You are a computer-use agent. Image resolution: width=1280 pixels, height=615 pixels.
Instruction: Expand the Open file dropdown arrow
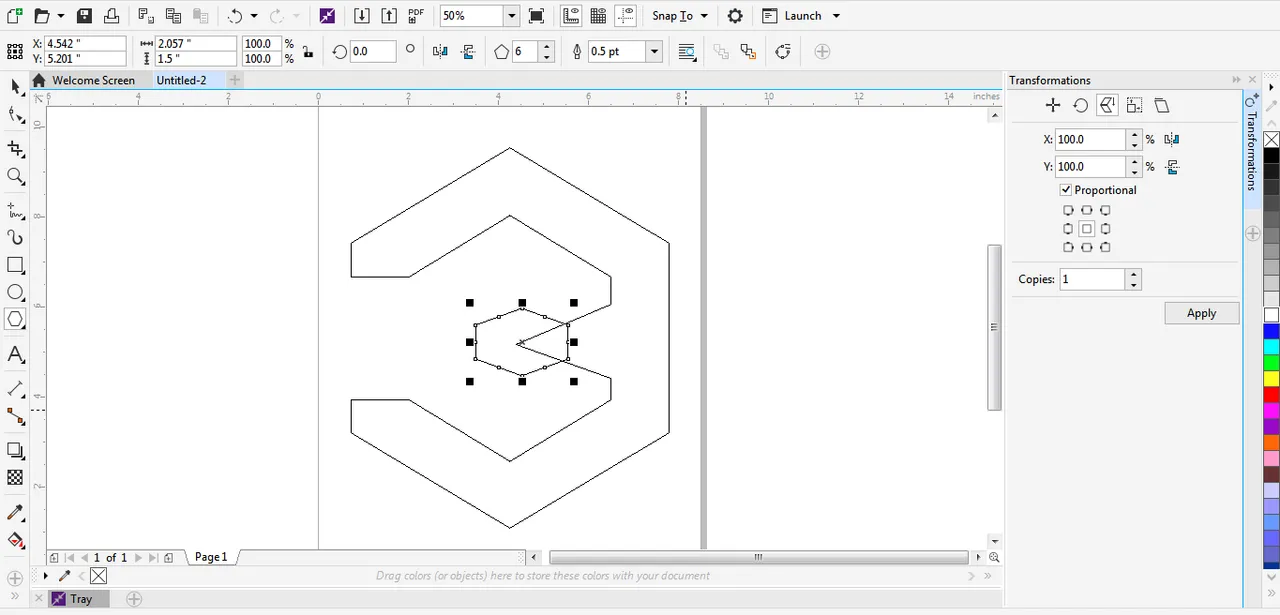[61, 16]
